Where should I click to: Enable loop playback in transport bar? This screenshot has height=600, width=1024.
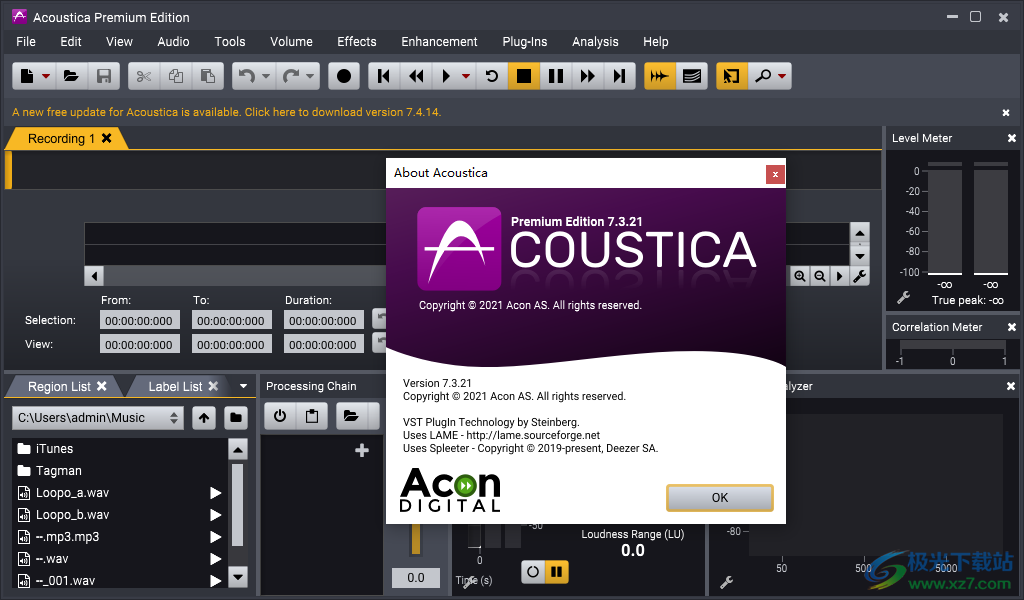pos(491,75)
